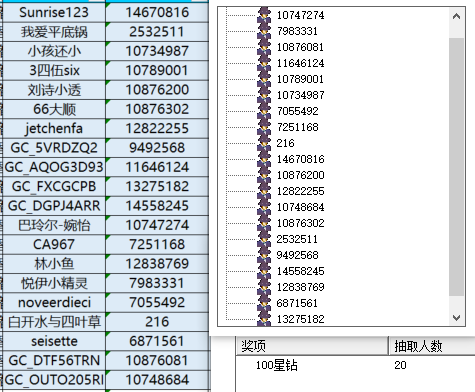Select tree entry 10876081

pyautogui.click(x=300, y=47)
